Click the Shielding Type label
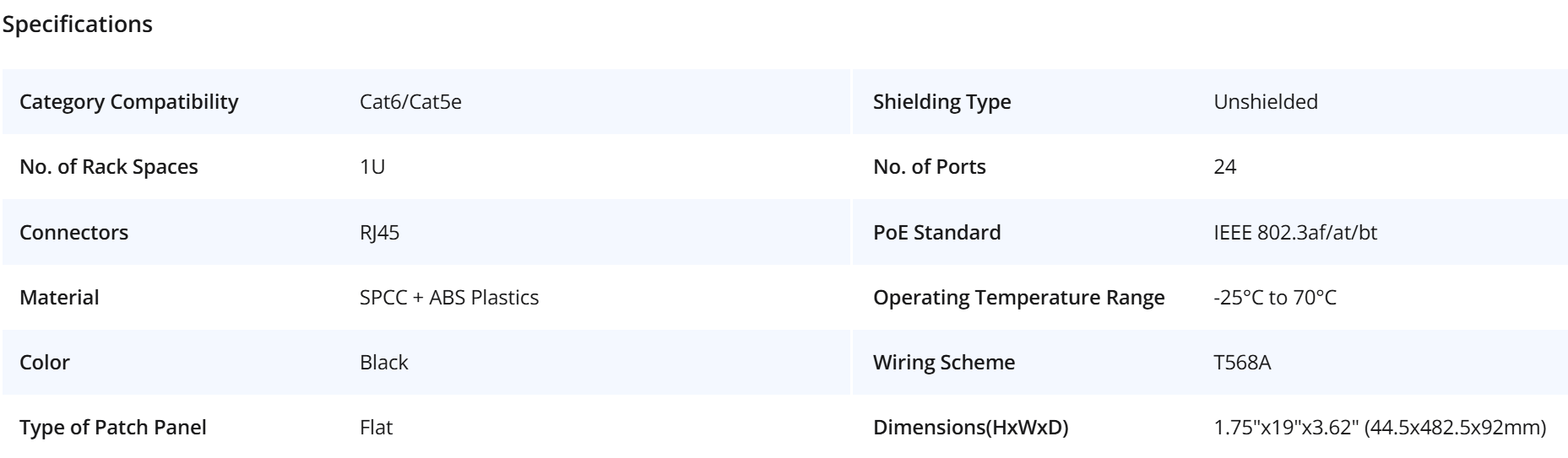 (941, 102)
